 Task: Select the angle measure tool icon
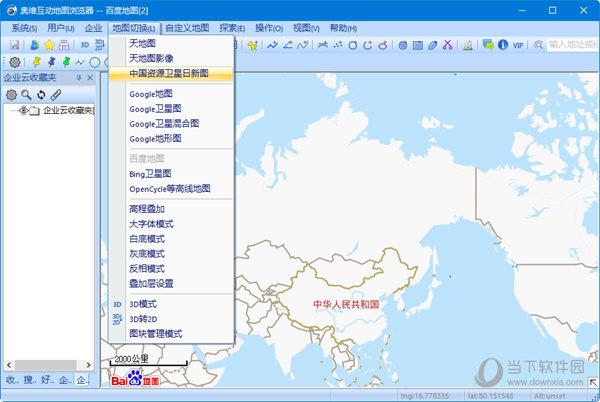(288, 45)
